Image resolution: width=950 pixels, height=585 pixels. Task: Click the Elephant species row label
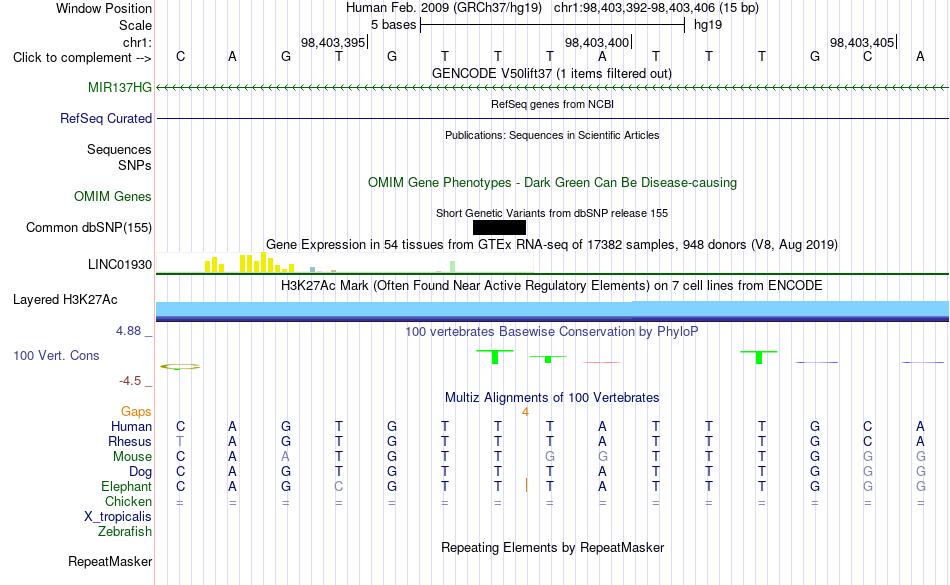pos(127,486)
